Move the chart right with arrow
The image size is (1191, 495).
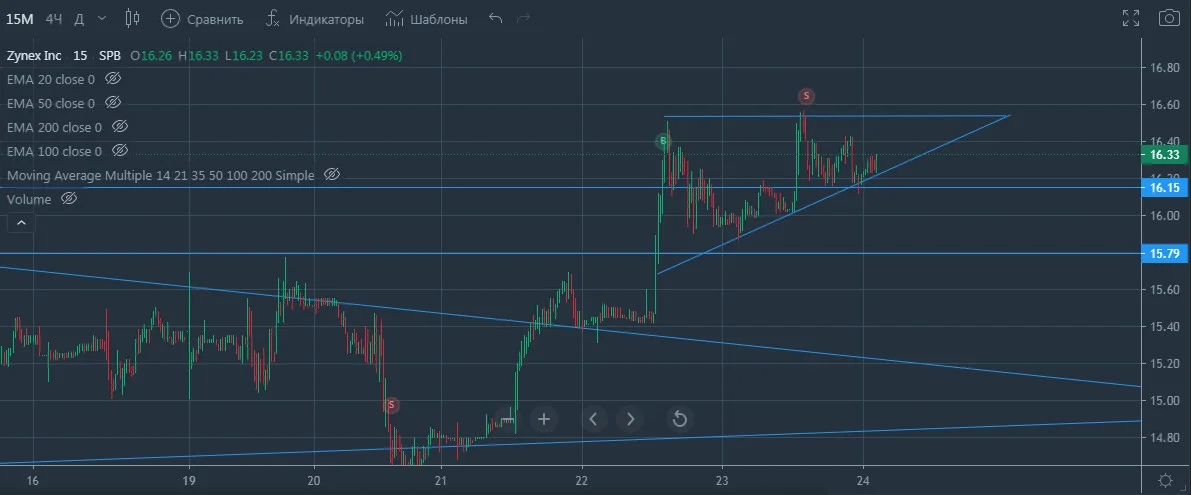[x=630, y=419]
